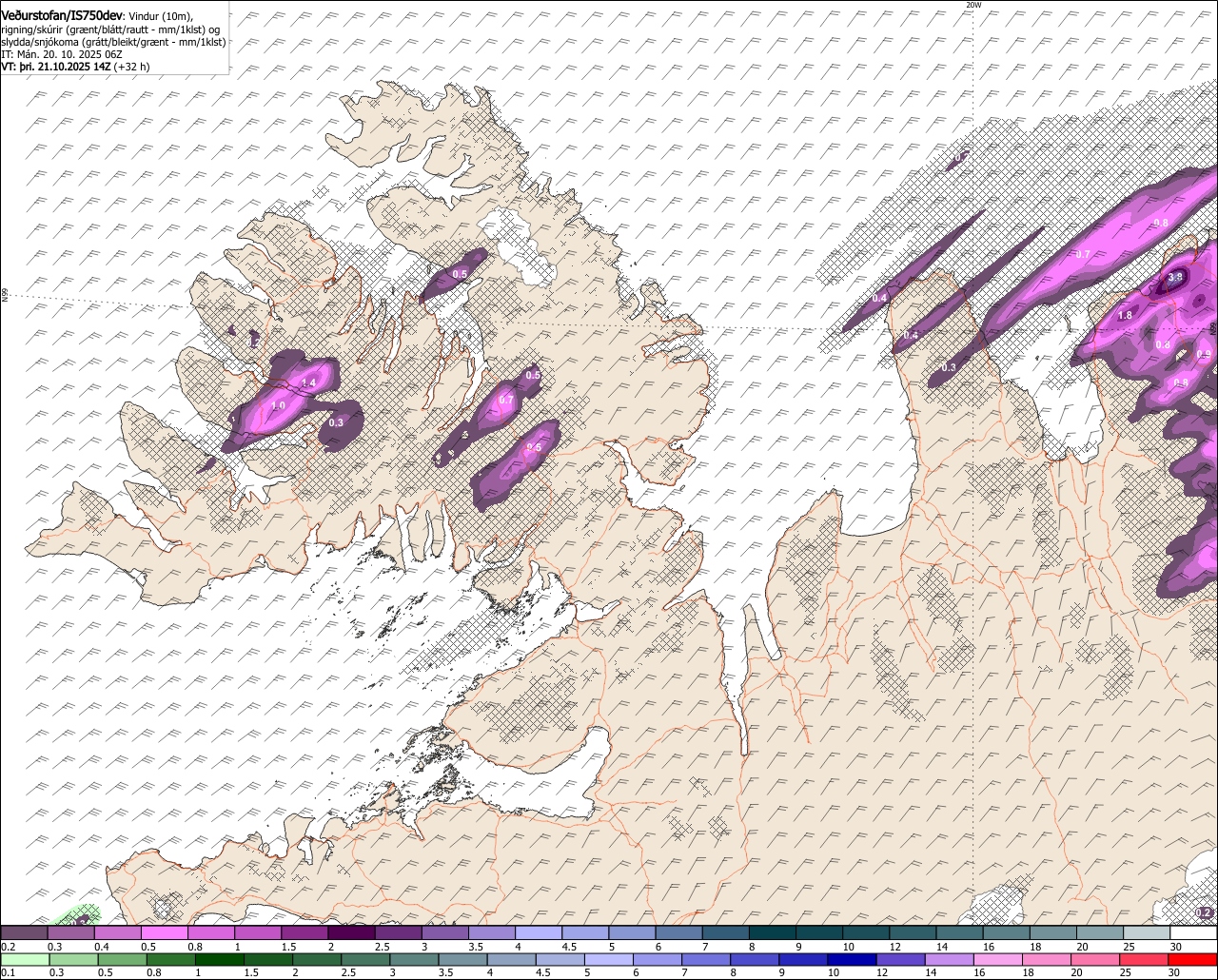The height and width of the screenshot is (980, 1218).
Task: Click the '0.2' value near bottom-right coast
Action: pyautogui.click(x=1205, y=912)
